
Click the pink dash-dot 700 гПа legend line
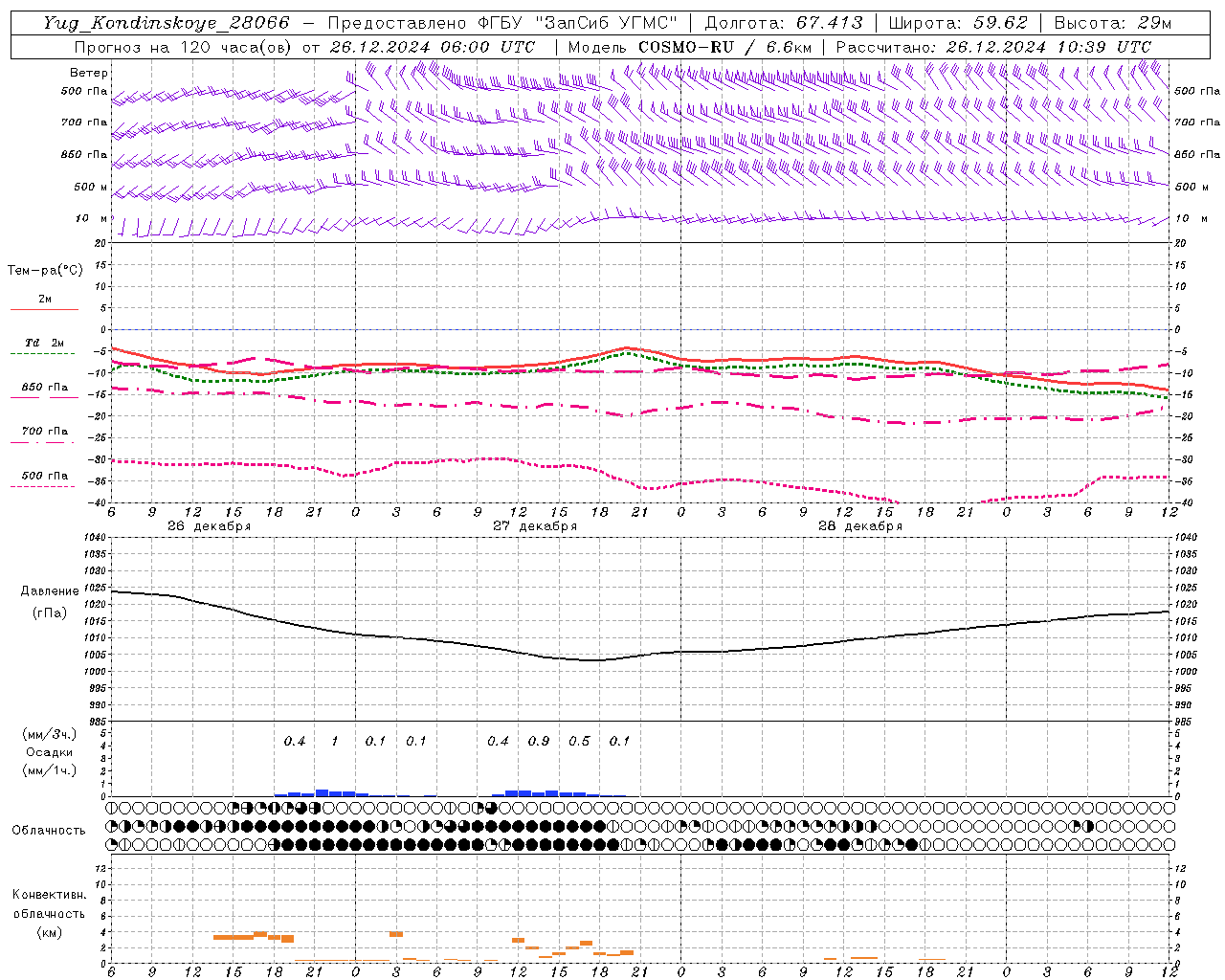(x=44, y=441)
